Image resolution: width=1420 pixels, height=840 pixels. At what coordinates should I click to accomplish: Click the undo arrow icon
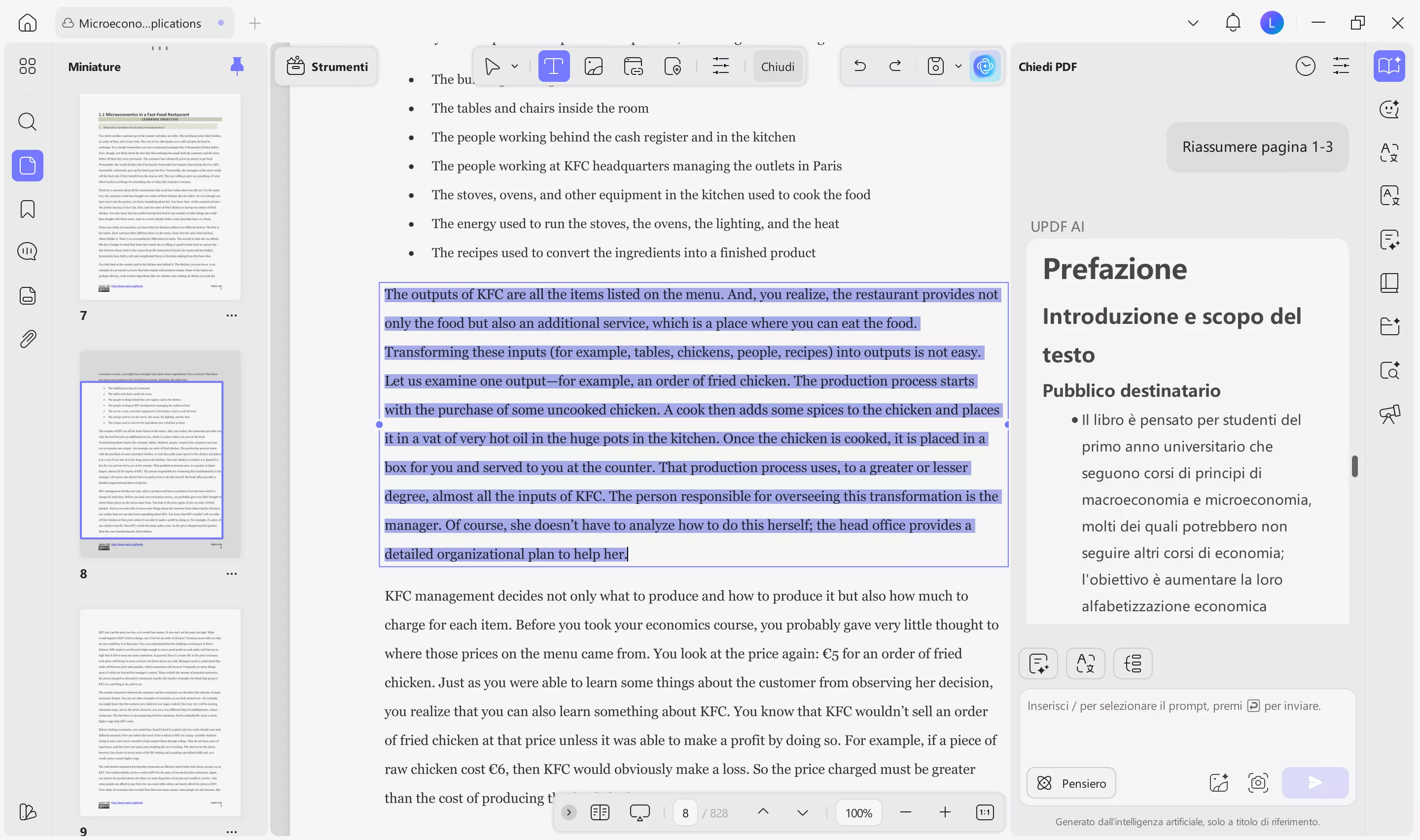click(860, 66)
